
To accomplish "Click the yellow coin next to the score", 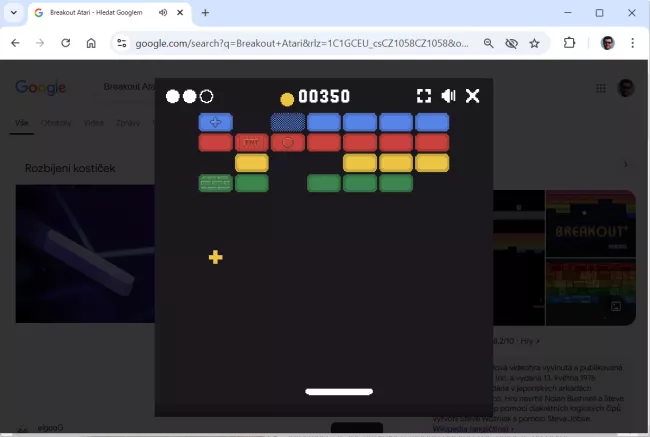I will (x=287, y=99).
